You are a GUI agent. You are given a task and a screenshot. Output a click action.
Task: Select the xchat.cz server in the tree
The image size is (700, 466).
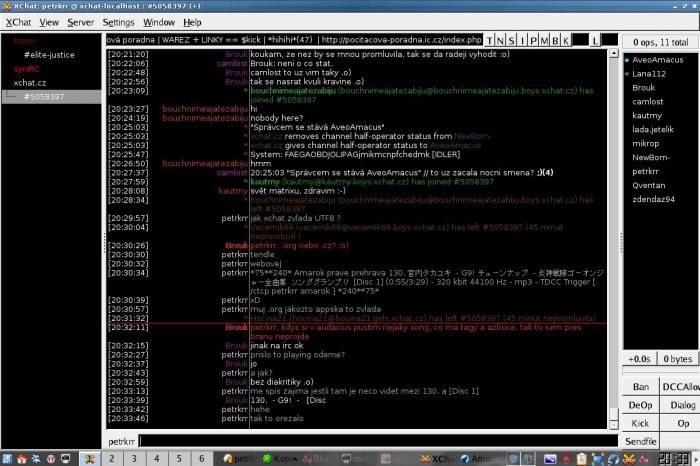[29, 83]
